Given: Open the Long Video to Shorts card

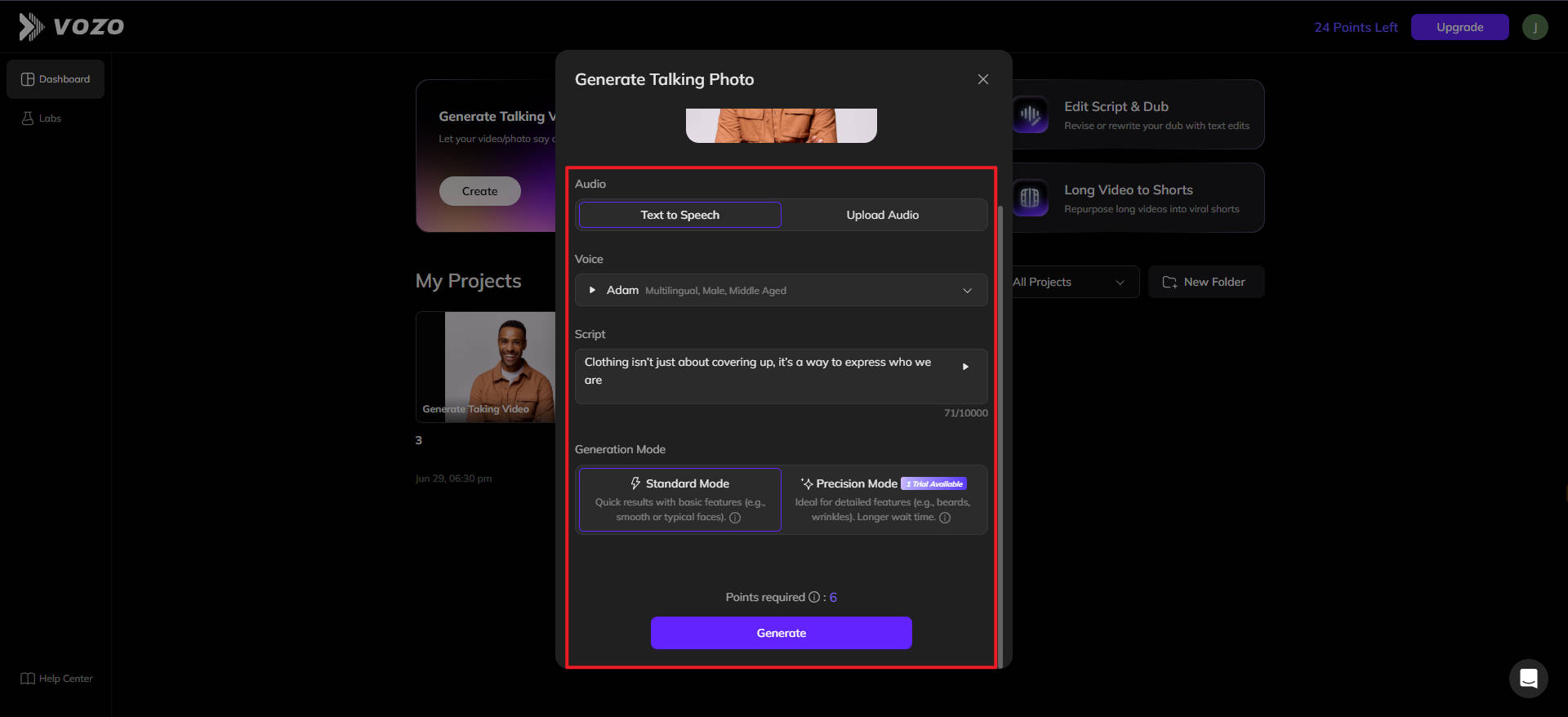Looking at the screenshot, I should 1138,198.
